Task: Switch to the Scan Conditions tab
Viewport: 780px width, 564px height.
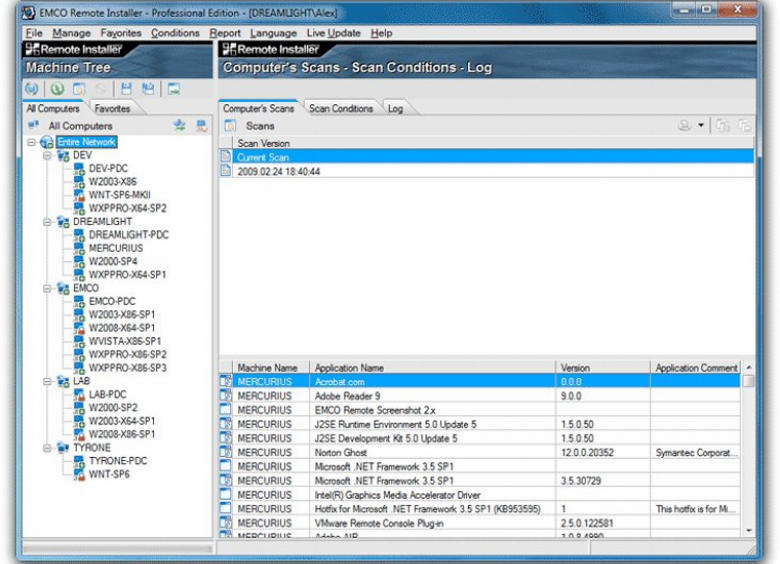Action: [341, 108]
